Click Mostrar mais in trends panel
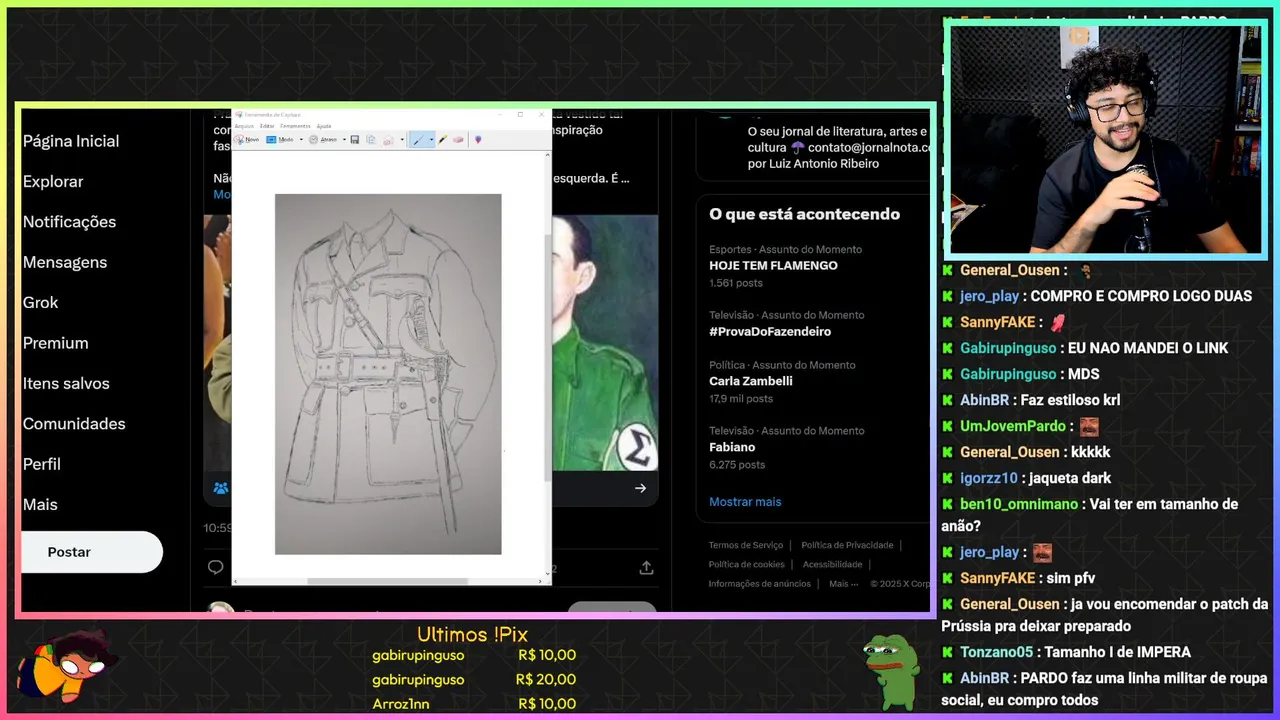The width and height of the screenshot is (1280, 720). tap(745, 502)
